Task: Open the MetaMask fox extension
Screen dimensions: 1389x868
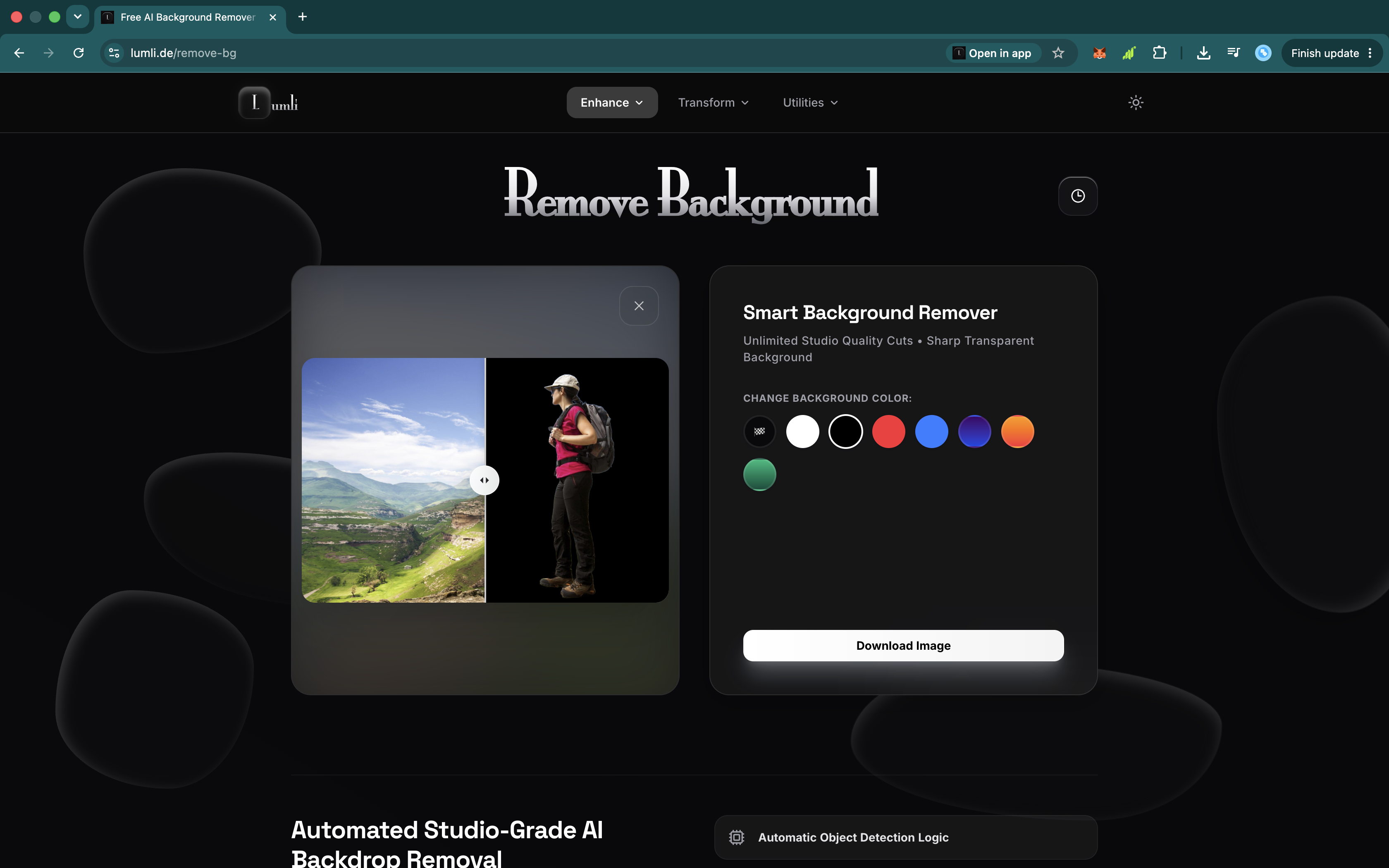Action: [1099, 53]
